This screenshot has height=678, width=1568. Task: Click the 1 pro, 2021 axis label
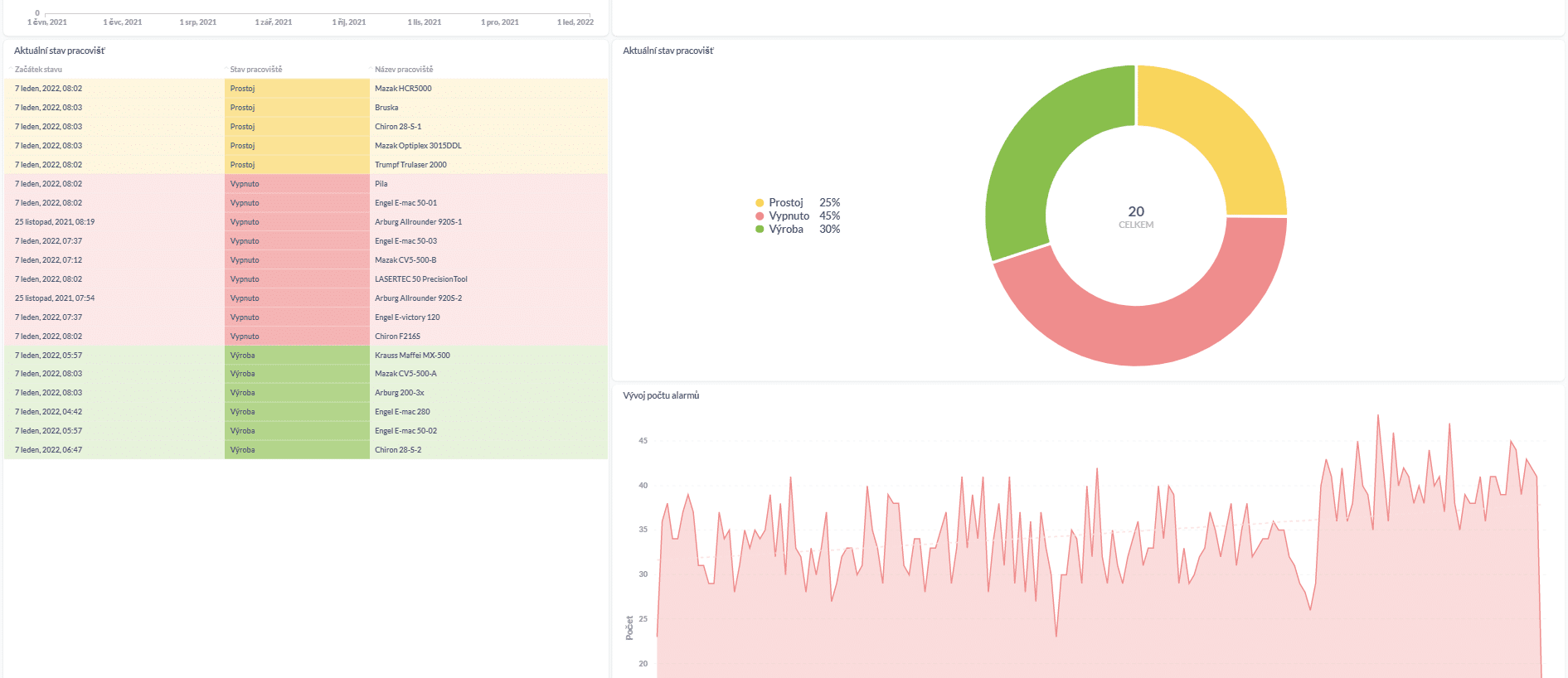pyautogui.click(x=500, y=22)
